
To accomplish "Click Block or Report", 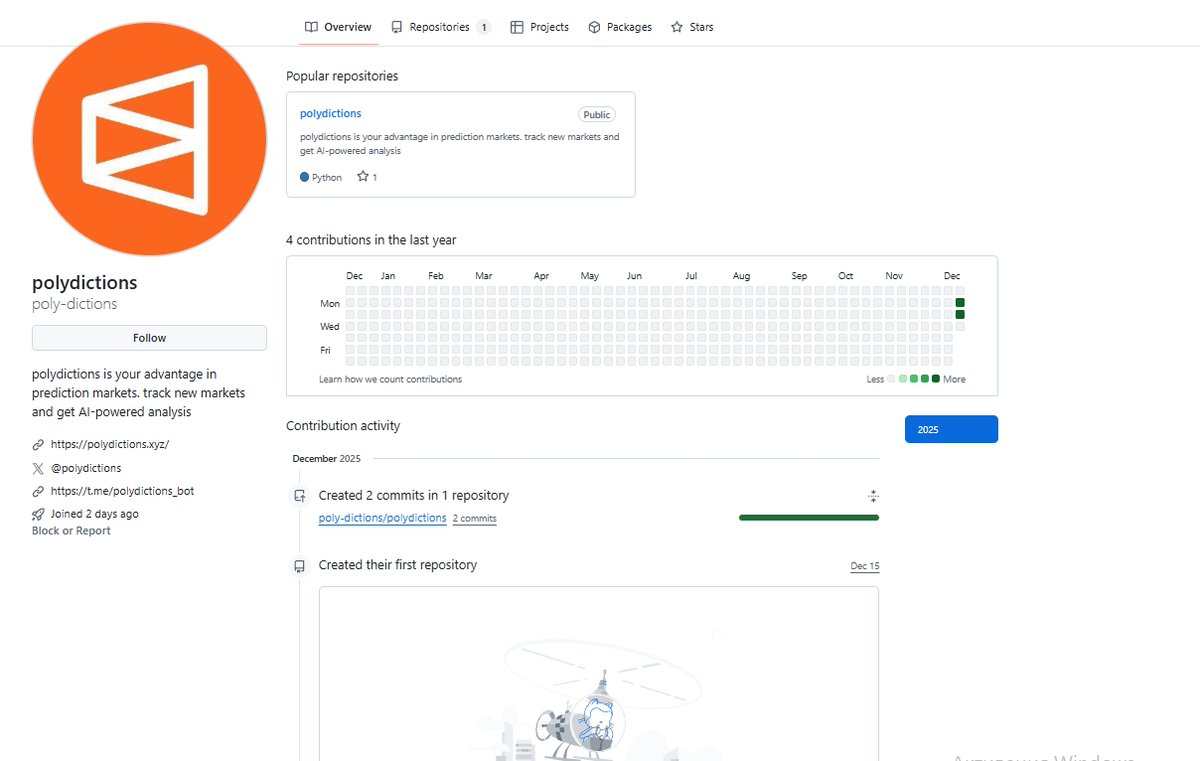I will click(x=71, y=531).
